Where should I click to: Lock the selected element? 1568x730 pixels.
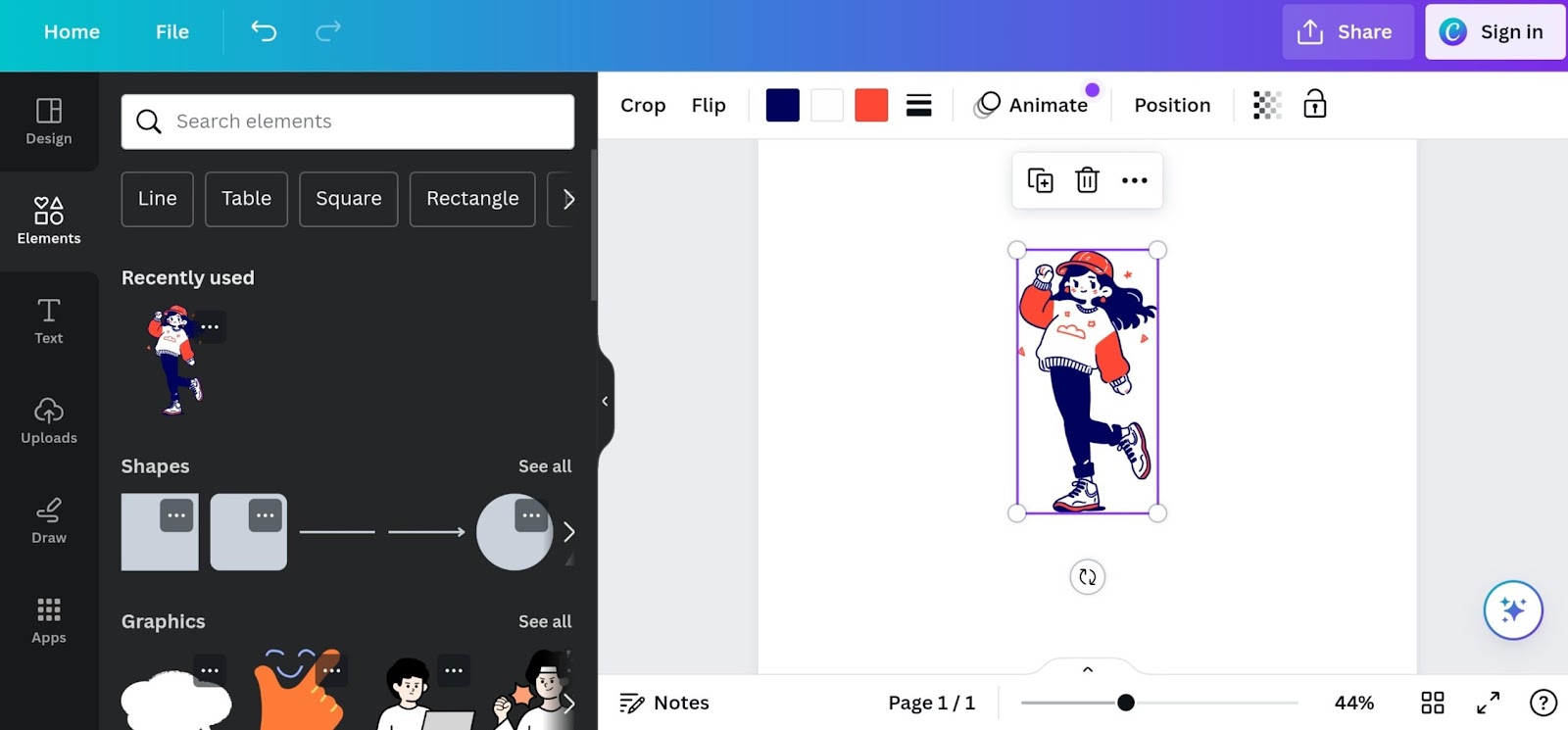coord(1314,104)
